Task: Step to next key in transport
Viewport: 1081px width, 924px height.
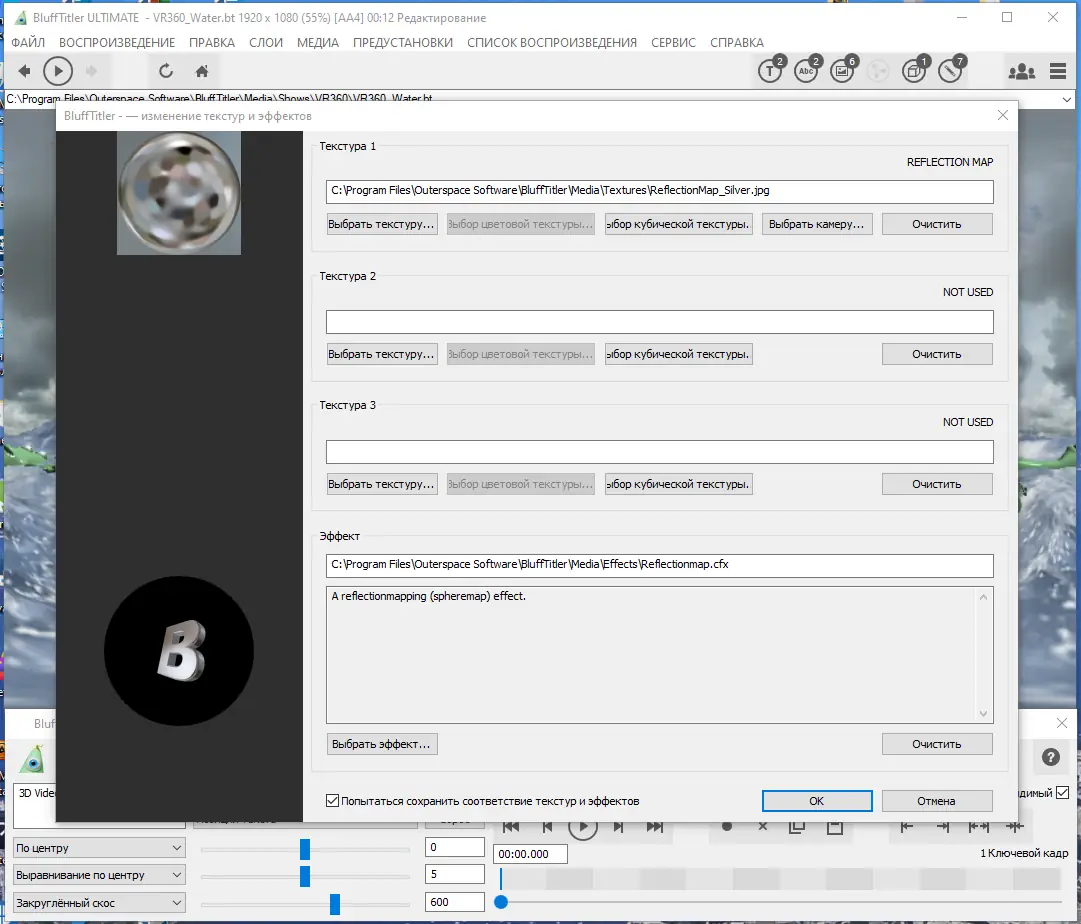Action: [x=618, y=827]
